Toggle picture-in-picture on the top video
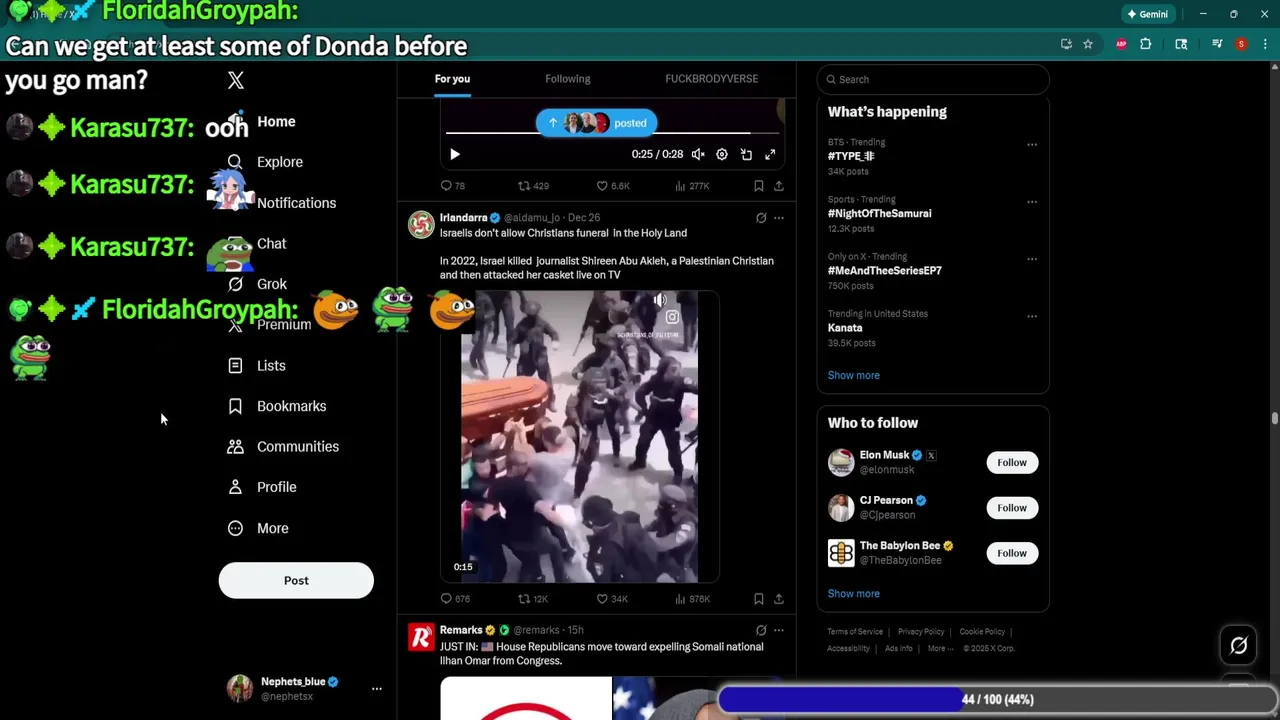1280x720 pixels. pos(746,154)
